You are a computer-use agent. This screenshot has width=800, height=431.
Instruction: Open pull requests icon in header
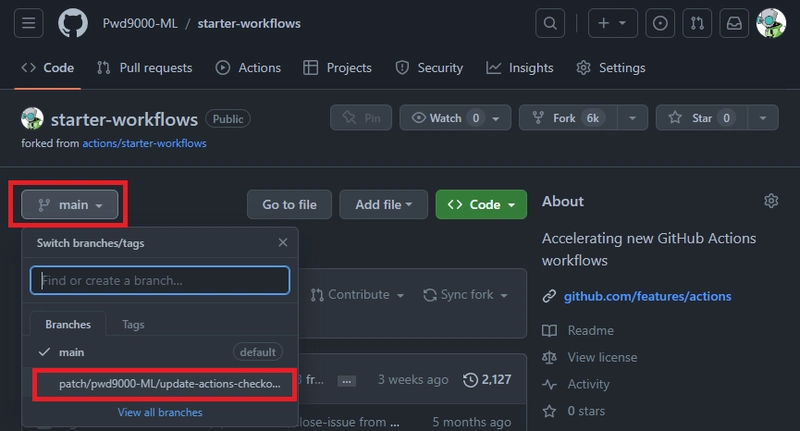pyautogui.click(x=698, y=23)
